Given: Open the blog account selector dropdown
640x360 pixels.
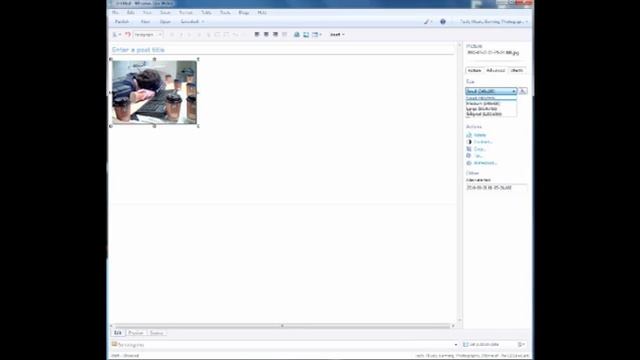Looking at the screenshot, I should [494, 22].
